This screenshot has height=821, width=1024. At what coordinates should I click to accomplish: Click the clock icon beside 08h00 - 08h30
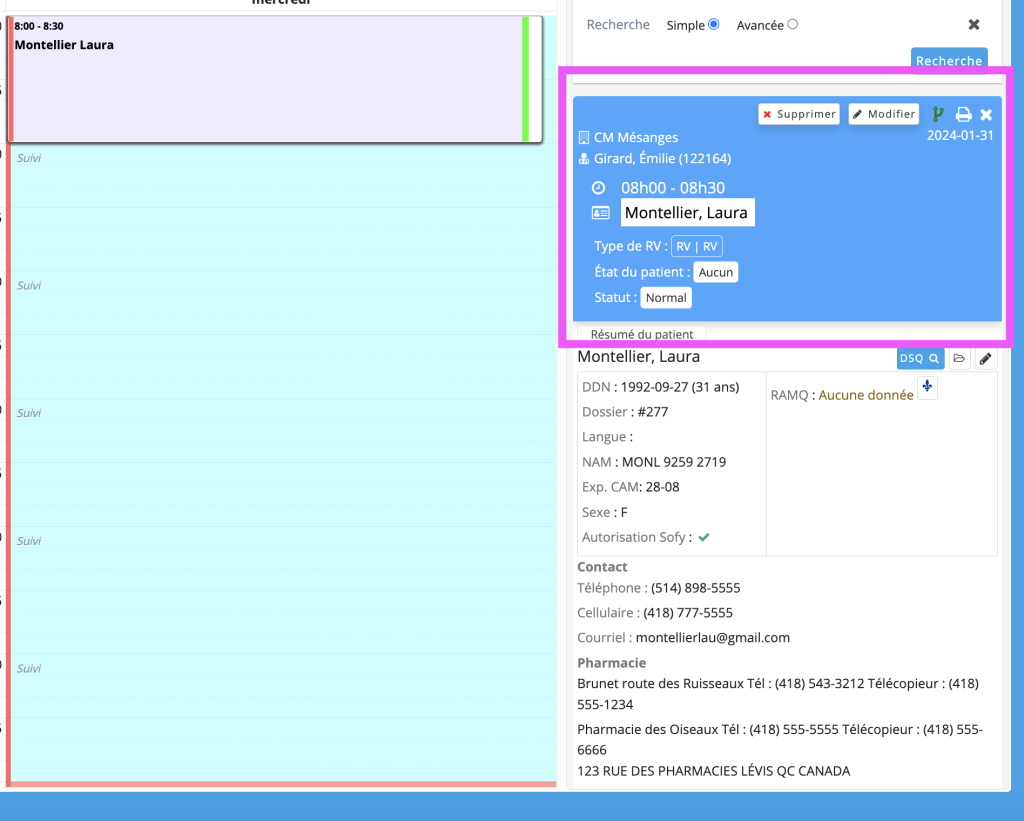coord(599,188)
